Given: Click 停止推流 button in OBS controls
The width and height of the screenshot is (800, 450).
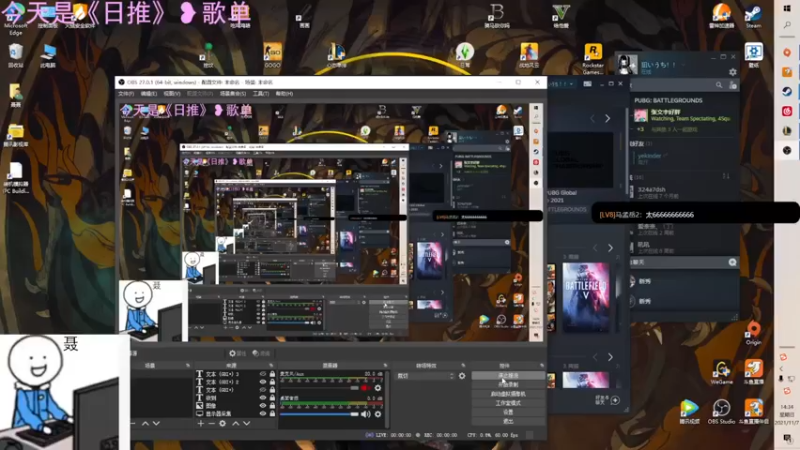Looking at the screenshot, I should tap(508, 376).
